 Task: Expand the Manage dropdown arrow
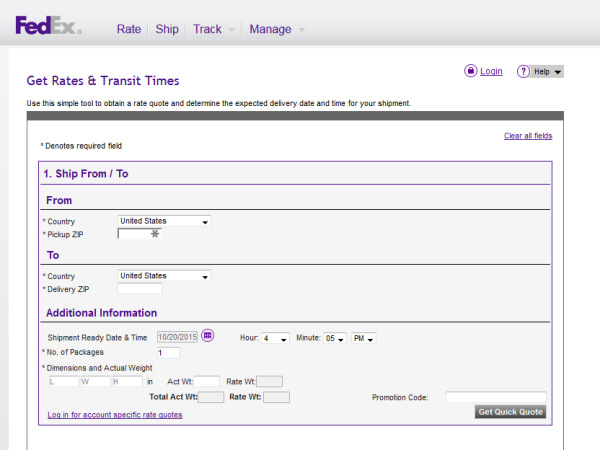[x=302, y=30]
